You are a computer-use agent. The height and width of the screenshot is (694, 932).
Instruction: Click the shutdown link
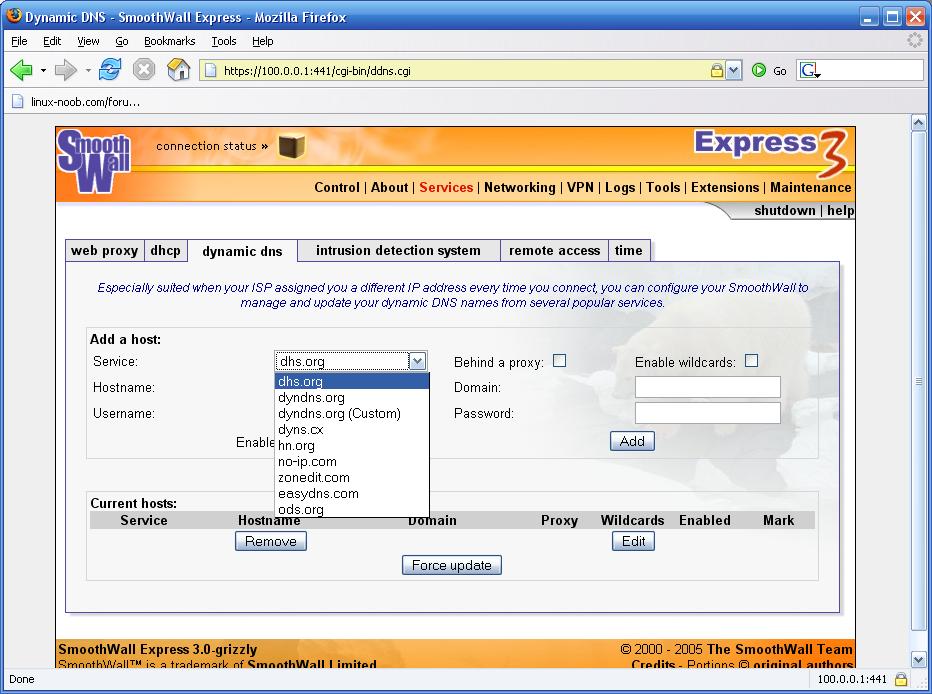click(x=785, y=210)
